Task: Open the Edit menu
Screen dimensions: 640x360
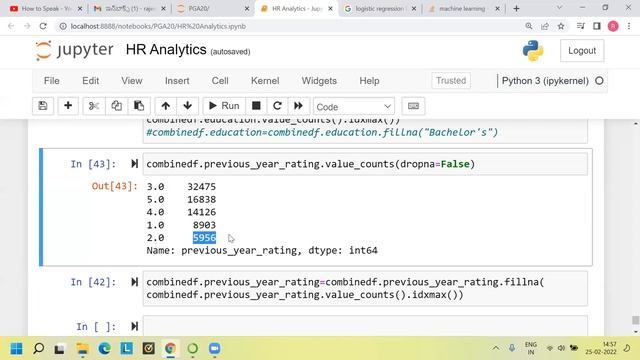Action: 90,81
